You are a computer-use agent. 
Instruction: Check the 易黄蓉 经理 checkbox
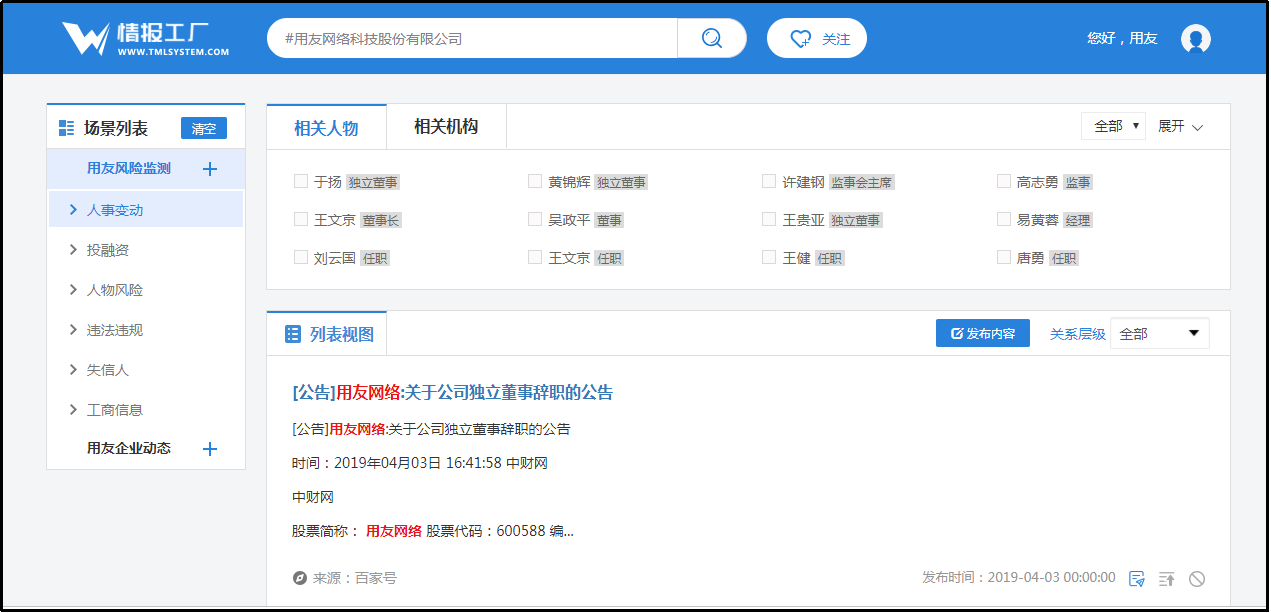pyautogui.click(x=1004, y=219)
